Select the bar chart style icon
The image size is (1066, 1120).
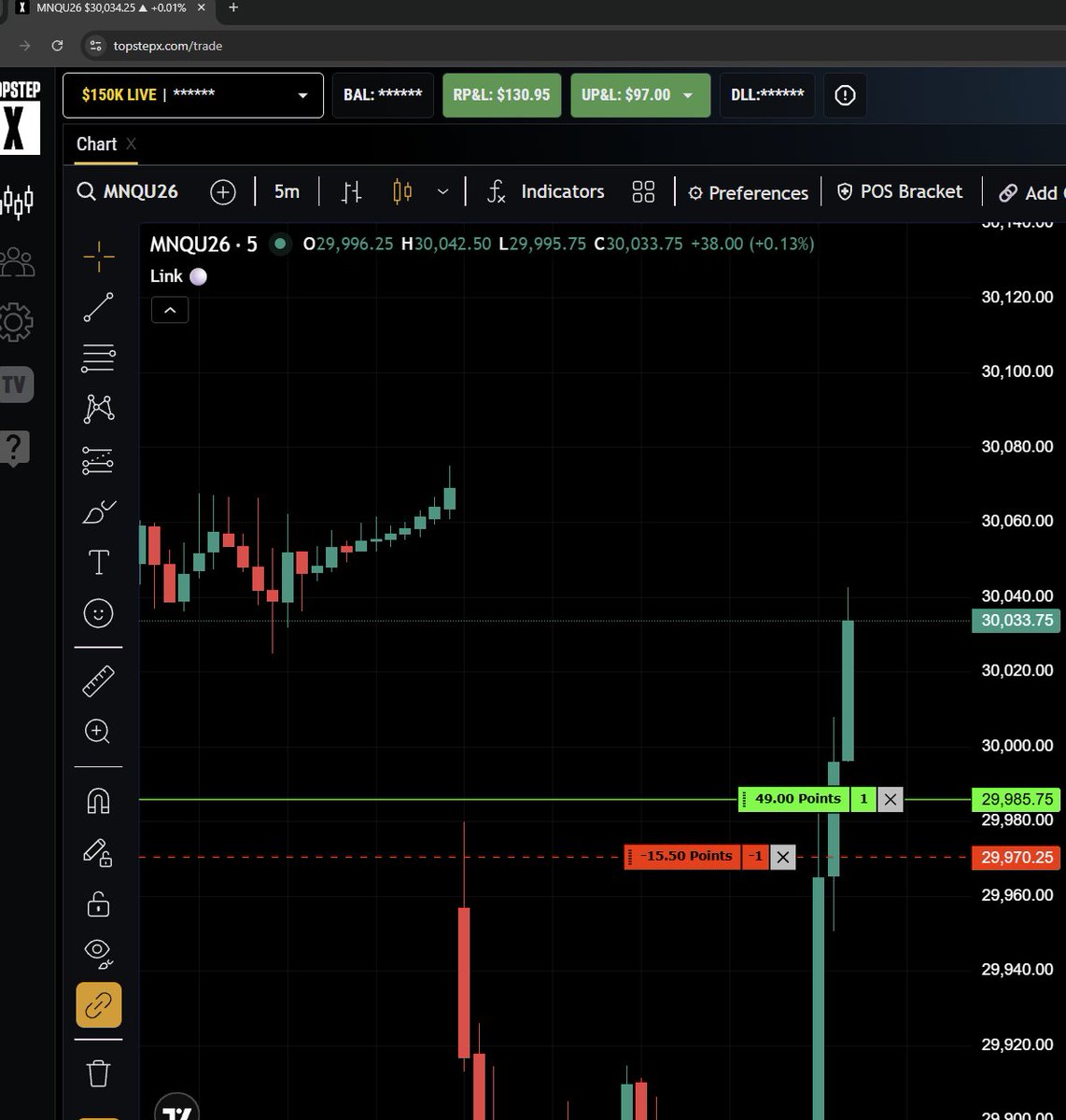tap(352, 192)
